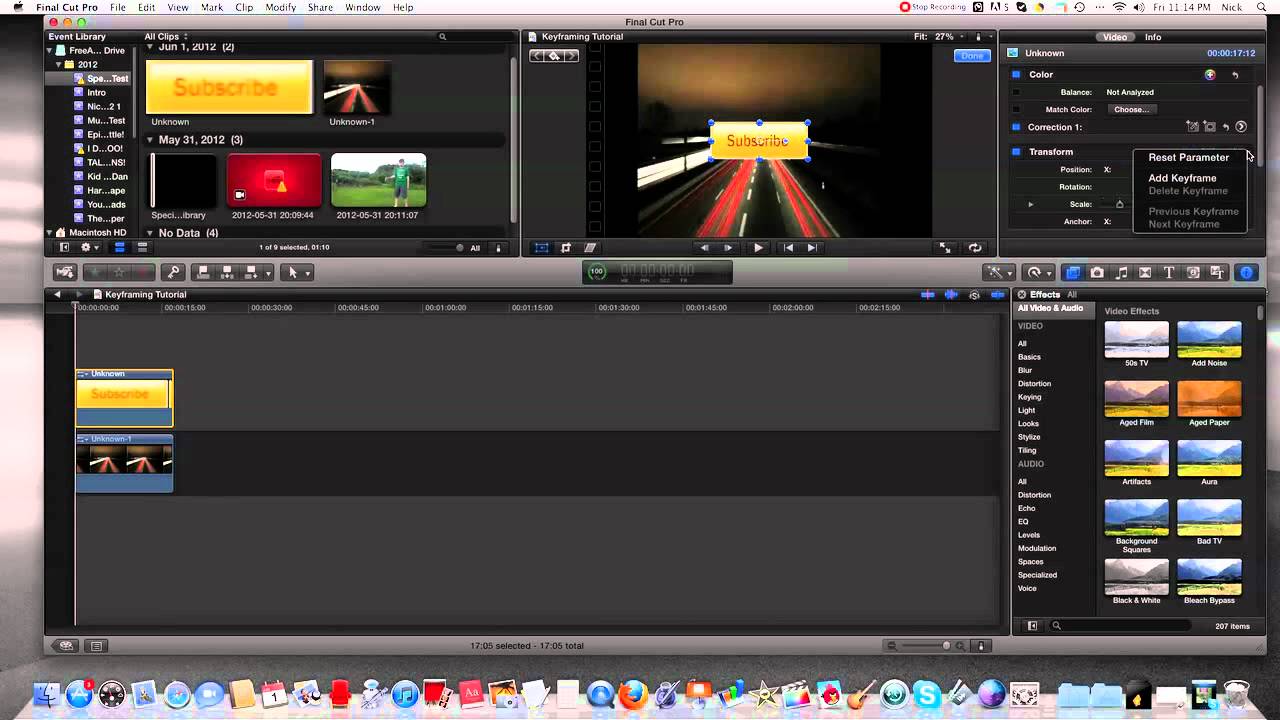Choose Add Keyframe from the context menu
The height and width of the screenshot is (720, 1280).
point(1182,178)
